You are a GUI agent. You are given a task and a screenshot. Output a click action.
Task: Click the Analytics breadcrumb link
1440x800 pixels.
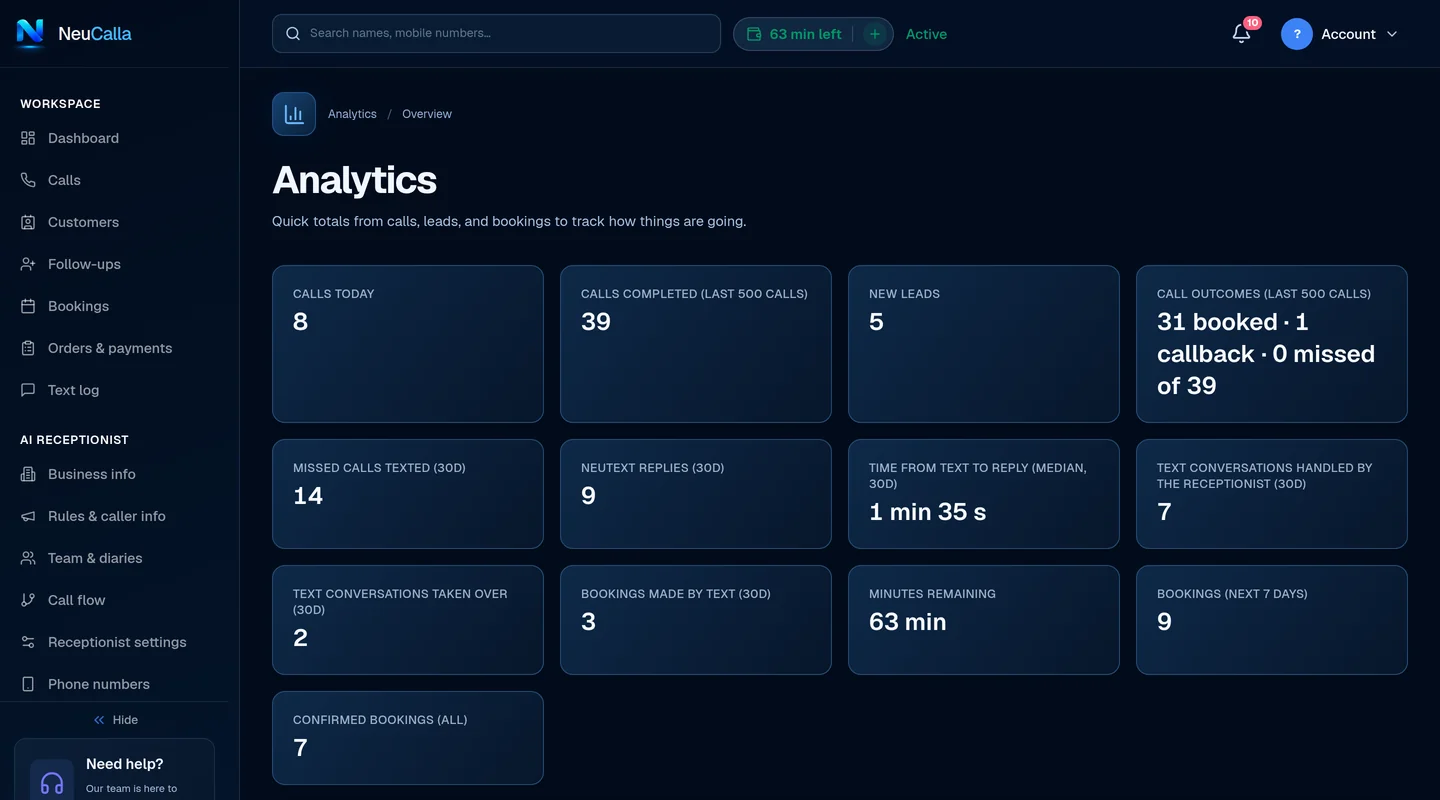352,114
